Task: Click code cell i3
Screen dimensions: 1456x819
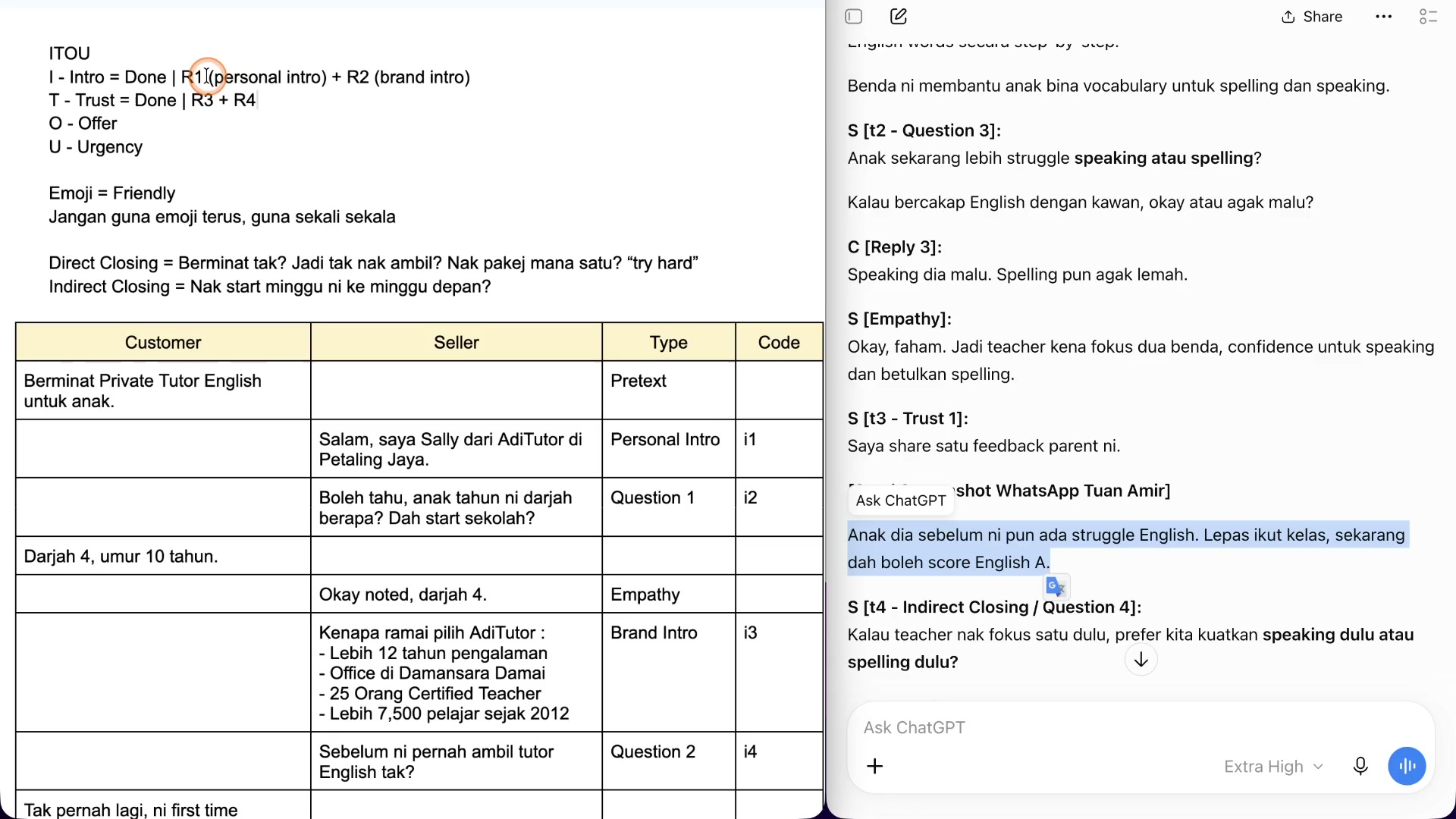Action: pos(779,672)
